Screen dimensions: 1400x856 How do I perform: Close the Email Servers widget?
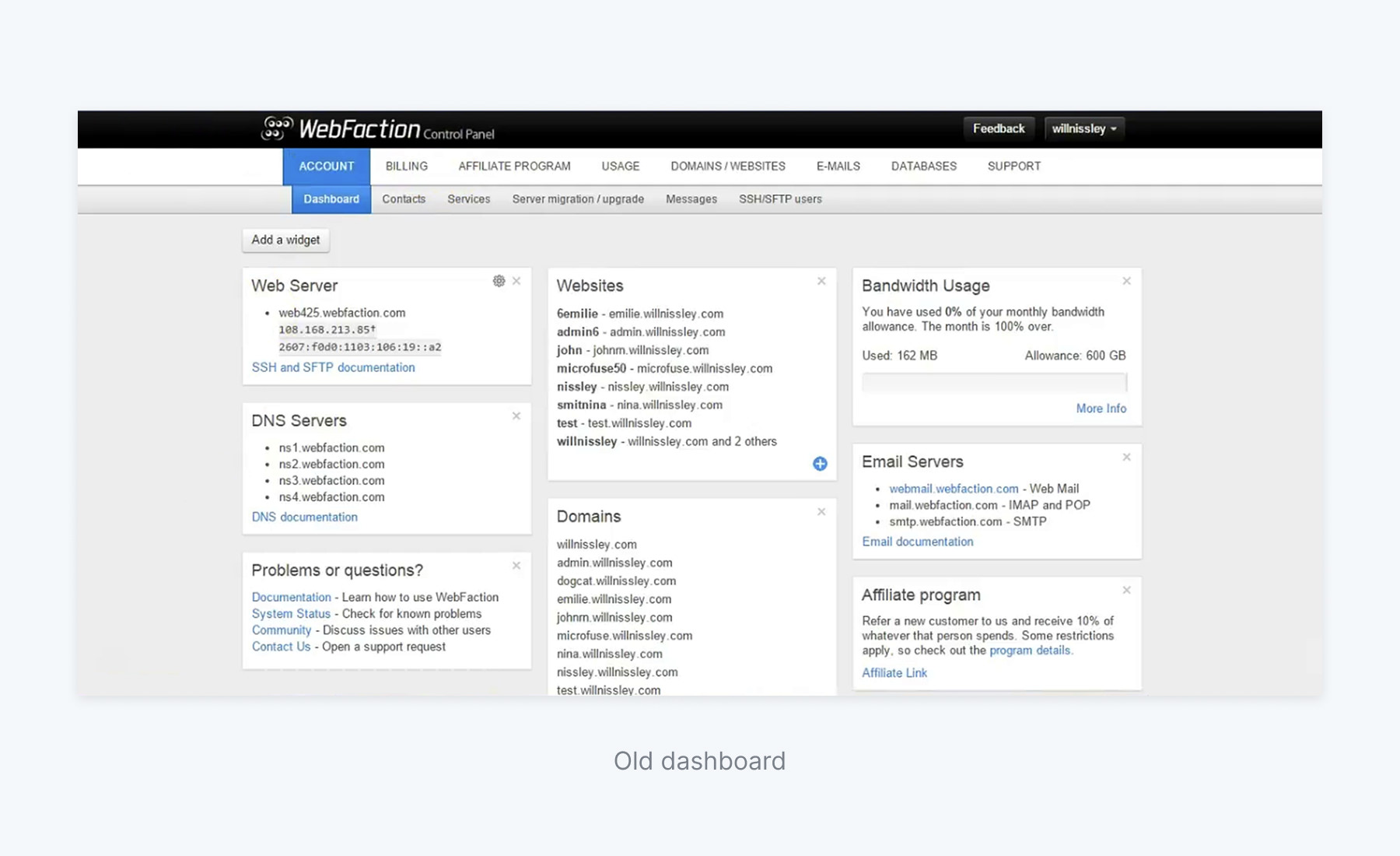[x=1126, y=458]
